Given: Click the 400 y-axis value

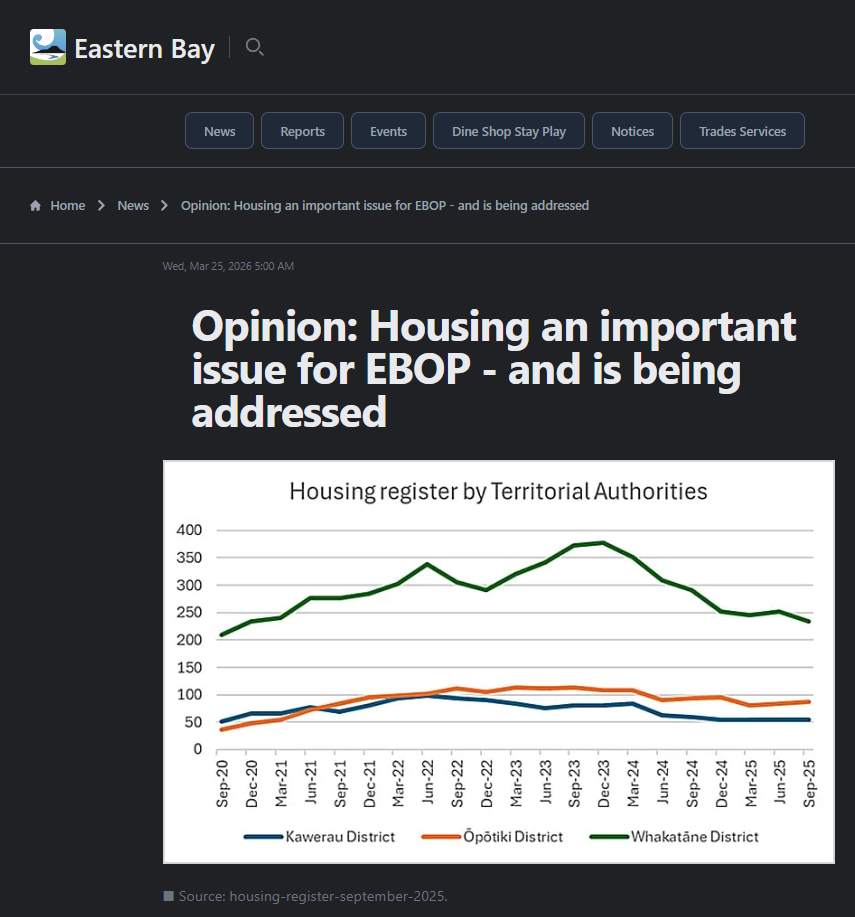Looking at the screenshot, I should [x=189, y=530].
